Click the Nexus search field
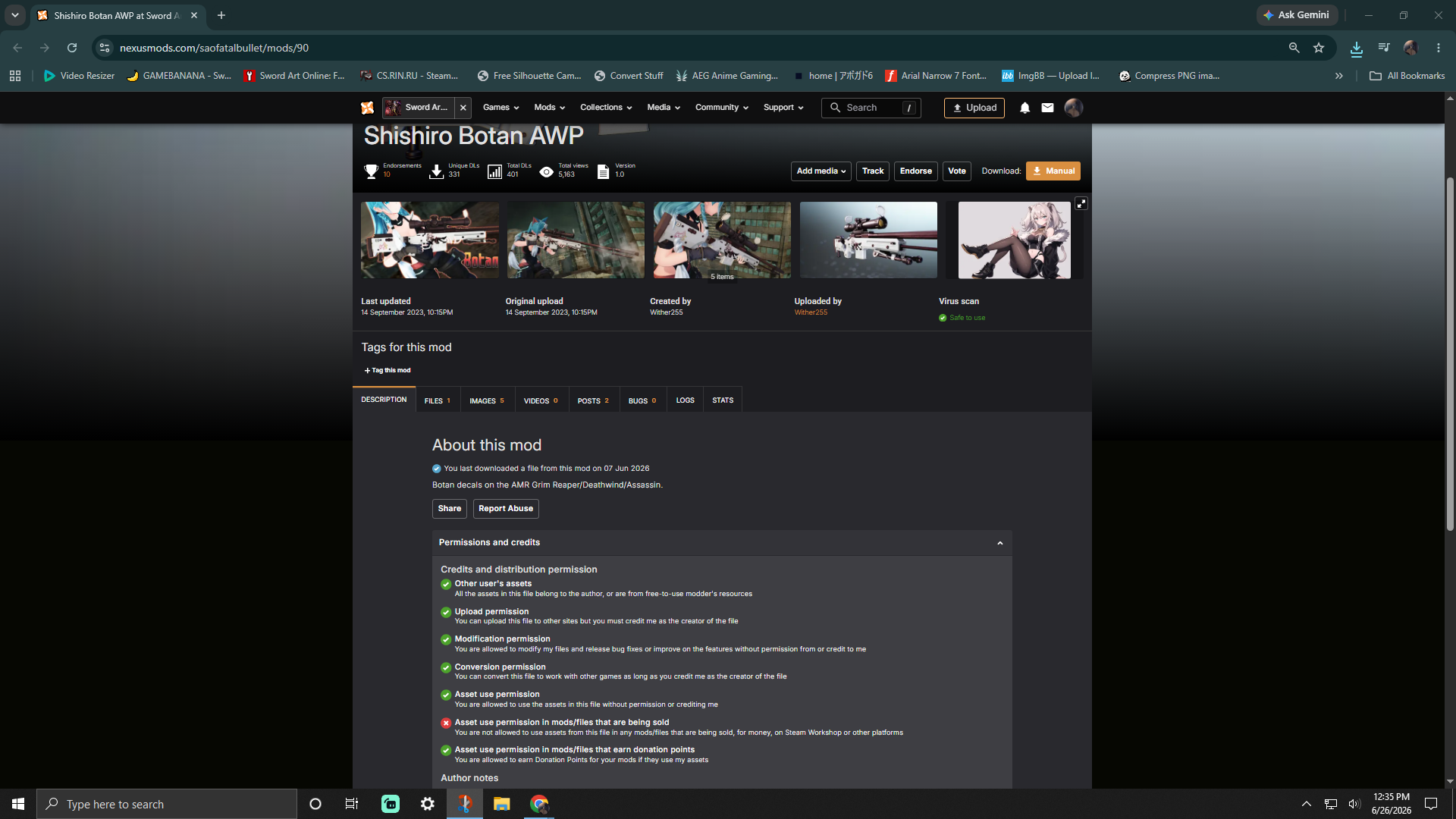Viewport: 1456px width, 819px height. point(871,108)
